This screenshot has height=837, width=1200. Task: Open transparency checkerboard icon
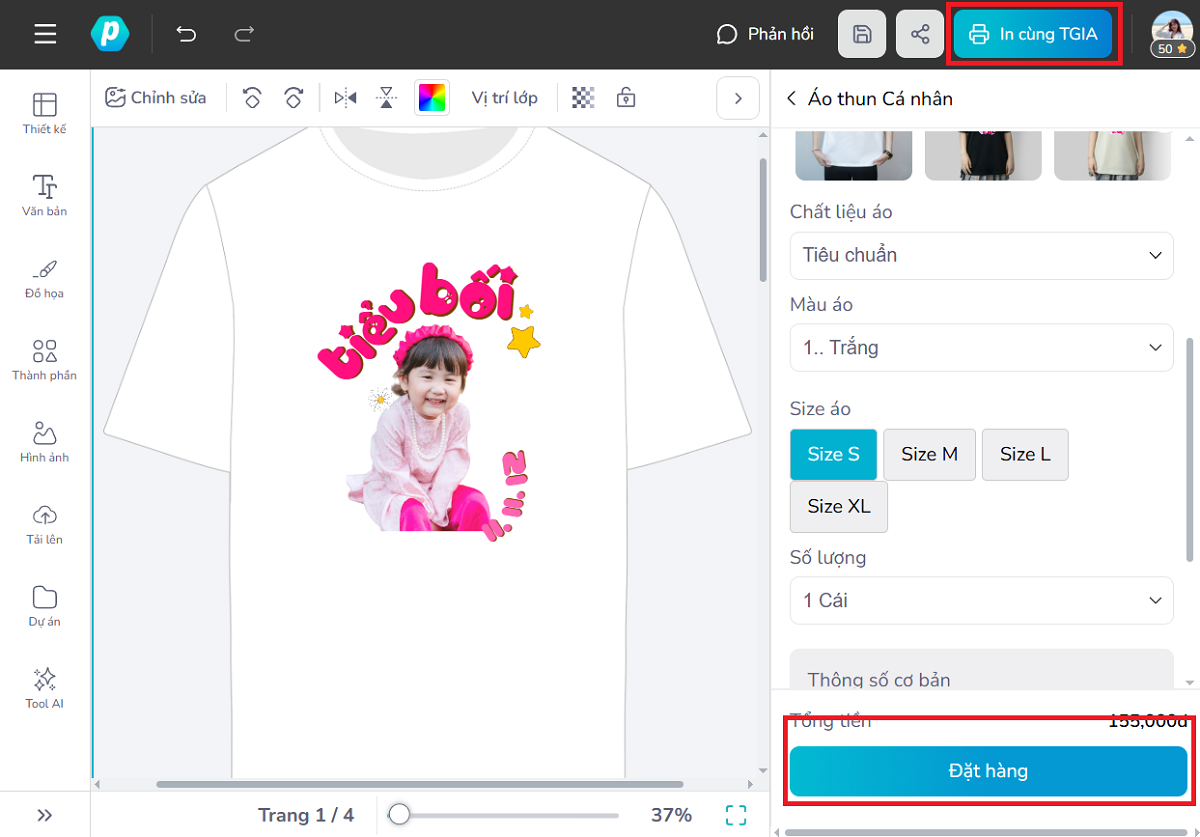pyautogui.click(x=583, y=98)
